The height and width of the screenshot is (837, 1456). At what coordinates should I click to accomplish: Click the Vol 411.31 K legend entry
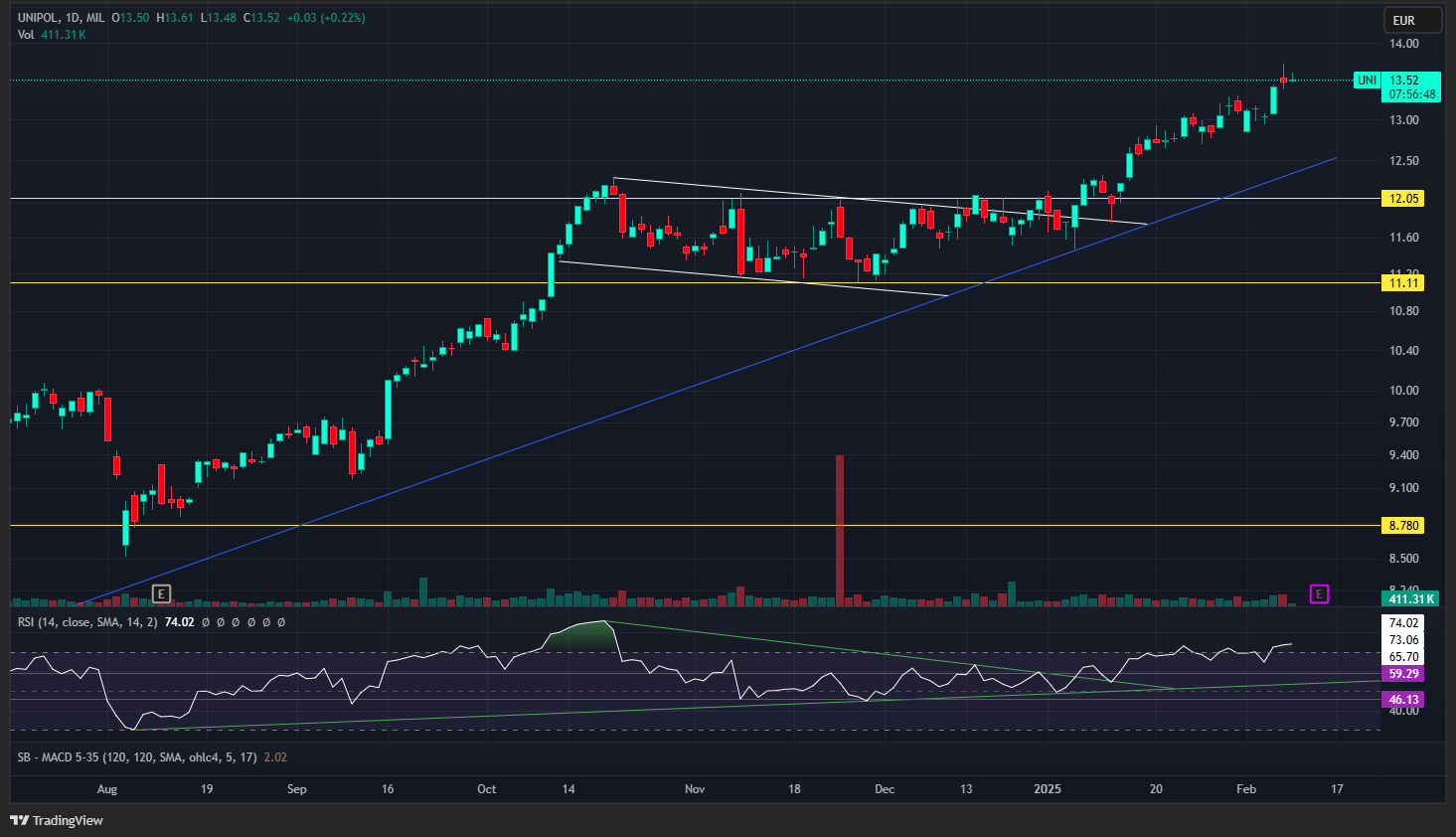(52, 35)
